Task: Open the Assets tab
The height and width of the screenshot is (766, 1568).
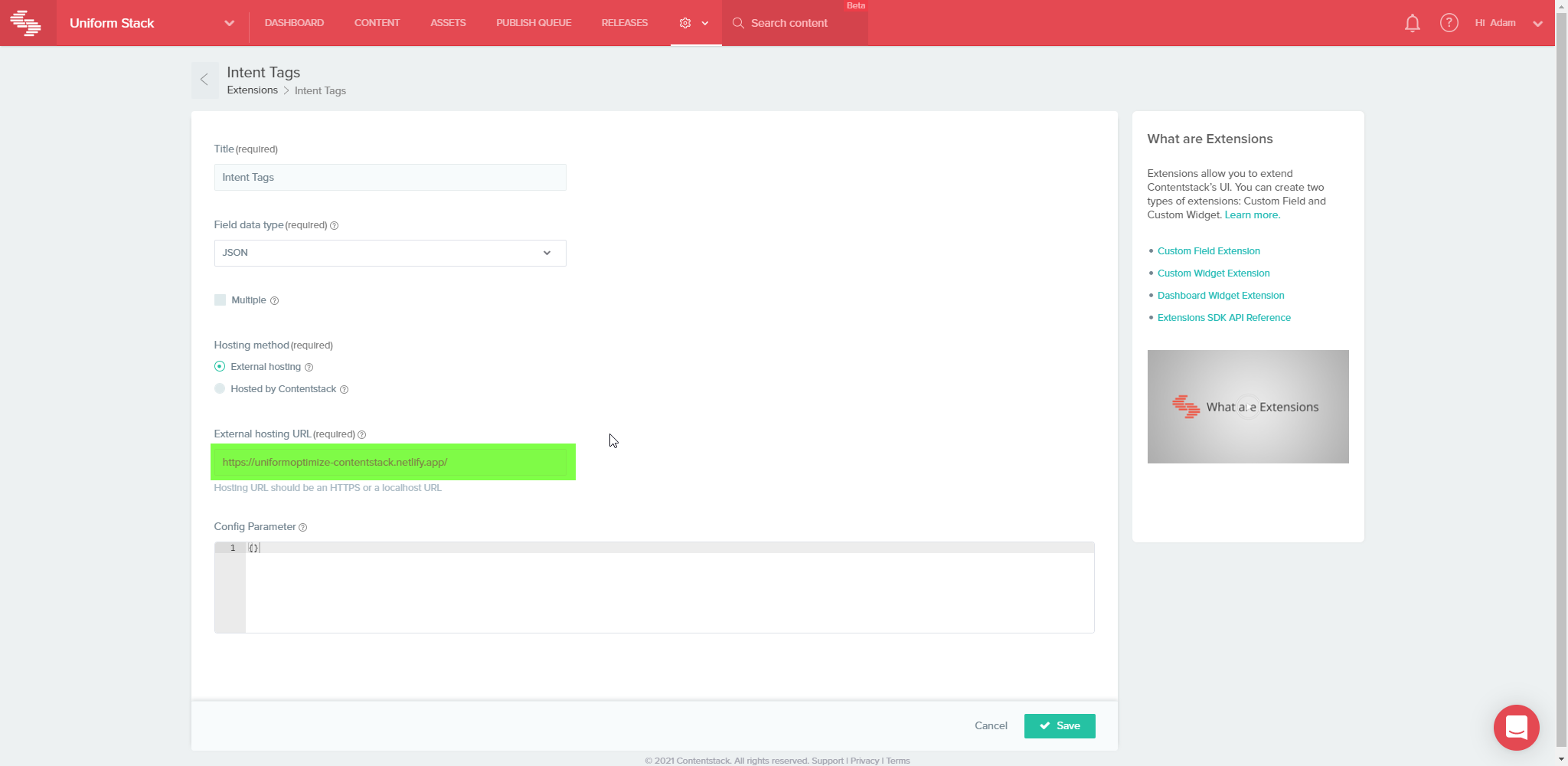Action: click(448, 23)
